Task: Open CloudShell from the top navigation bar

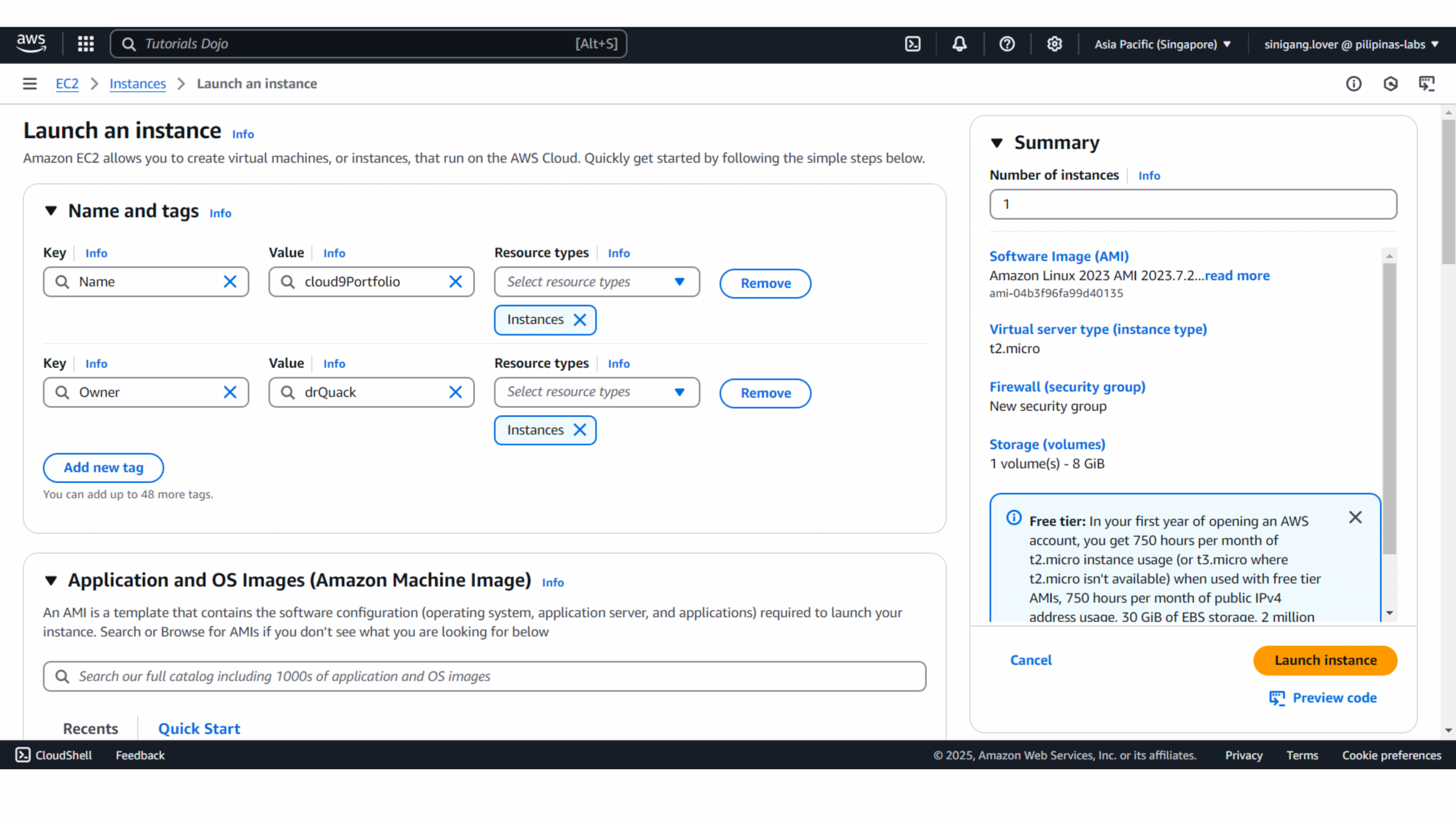Action: coord(912,44)
